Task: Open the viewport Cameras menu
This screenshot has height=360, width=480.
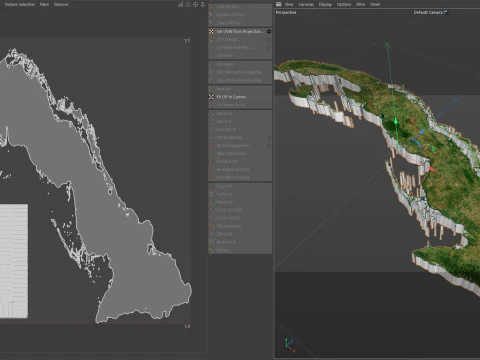Action: (x=306, y=4)
